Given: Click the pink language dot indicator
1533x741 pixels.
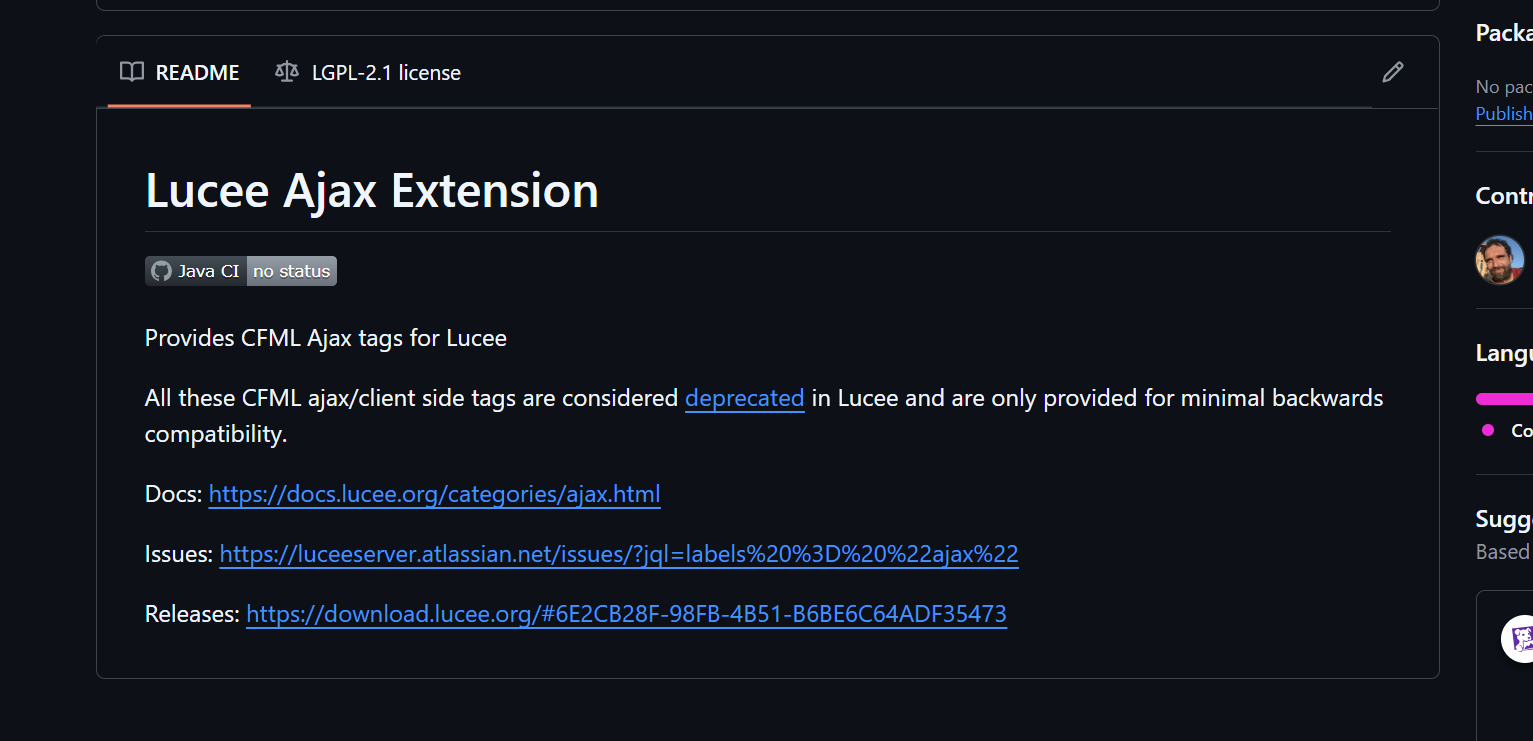Looking at the screenshot, I should click(x=1488, y=430).
